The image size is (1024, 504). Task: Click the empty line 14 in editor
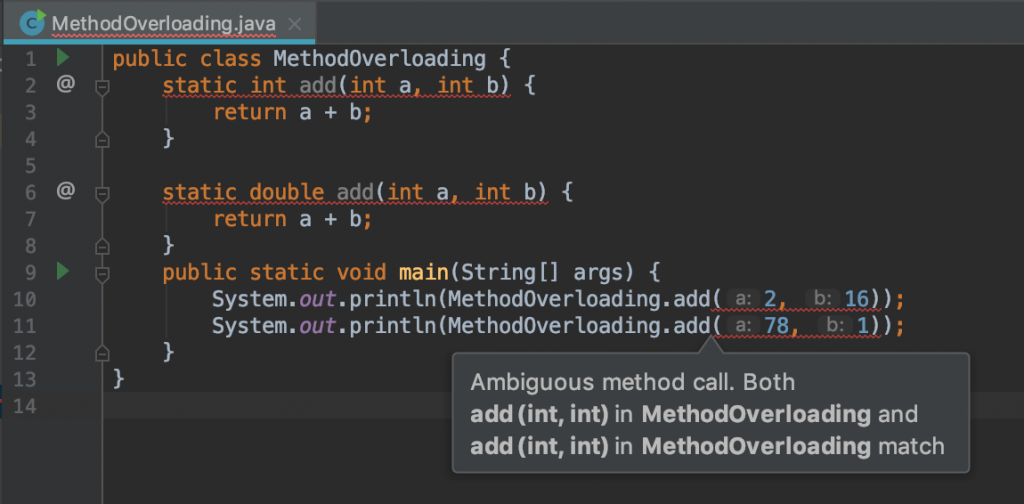(563, 406)
